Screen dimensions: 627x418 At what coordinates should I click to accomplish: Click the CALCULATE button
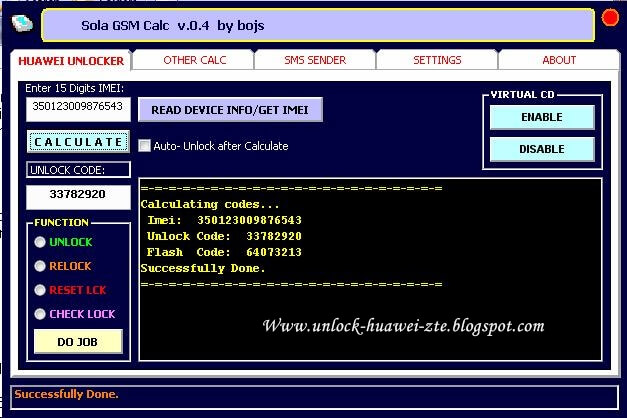pos(78,142)
